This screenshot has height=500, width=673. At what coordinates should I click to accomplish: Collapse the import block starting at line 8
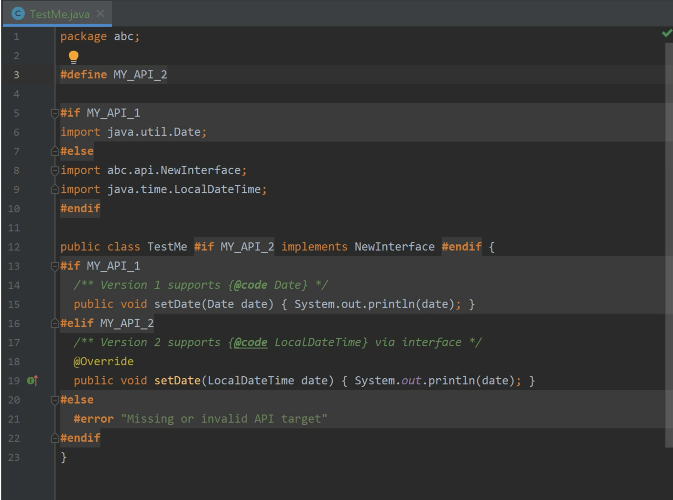[56, 171]
